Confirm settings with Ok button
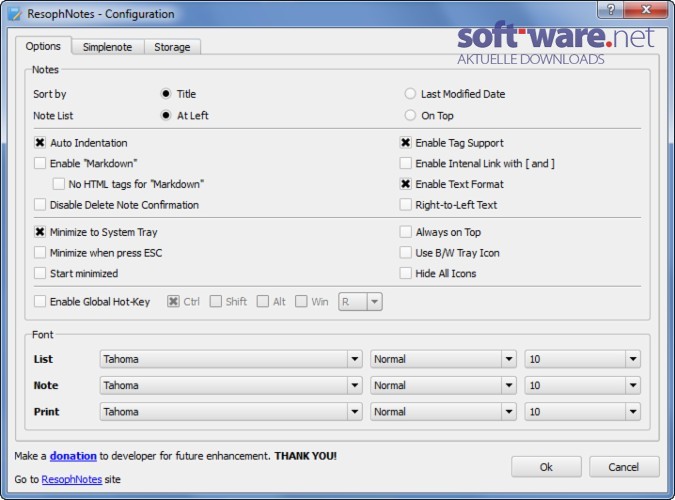 (546, 467)
